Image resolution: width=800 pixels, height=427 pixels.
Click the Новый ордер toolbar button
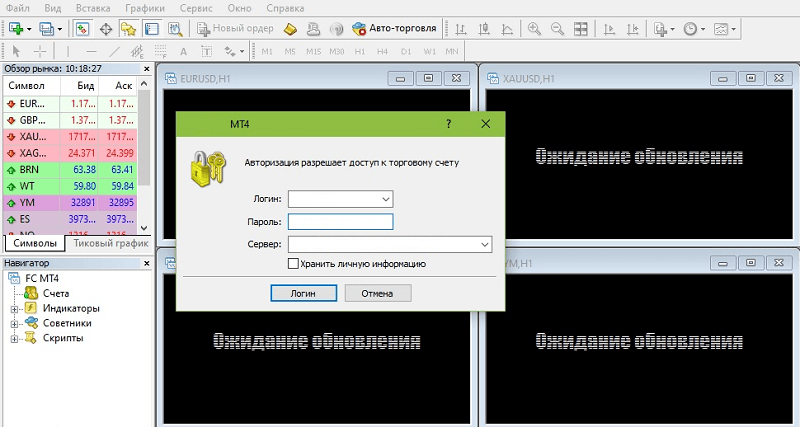click(x=236, y=29)
